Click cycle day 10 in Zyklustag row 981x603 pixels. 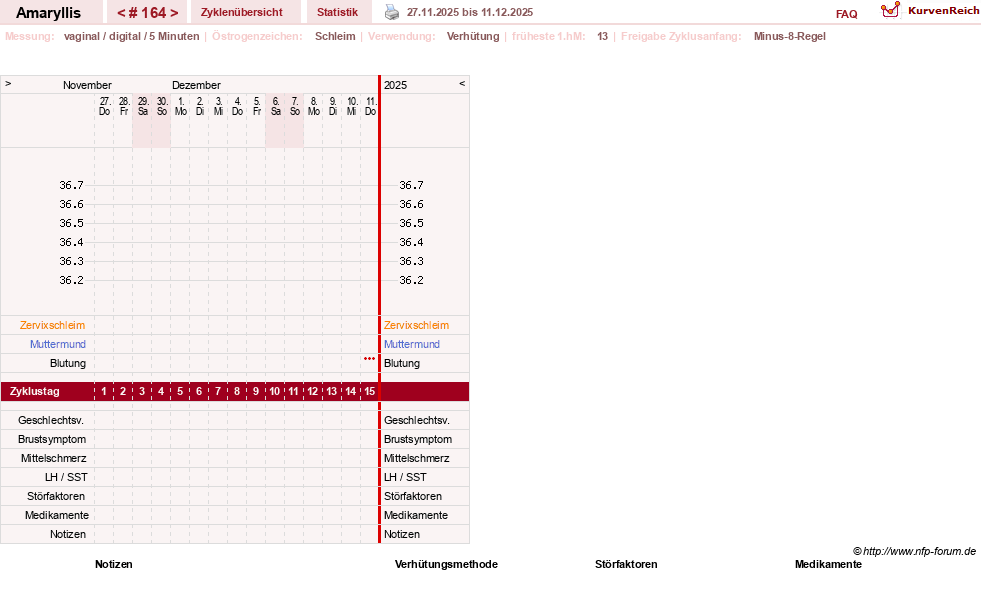(x=275, y=392)
